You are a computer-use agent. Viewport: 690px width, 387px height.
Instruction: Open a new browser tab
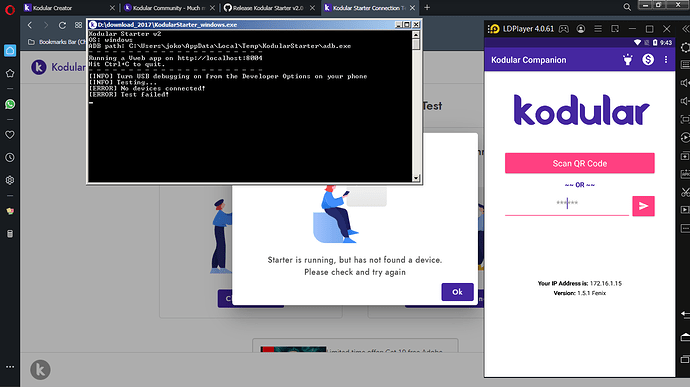(x=427, y=7)
